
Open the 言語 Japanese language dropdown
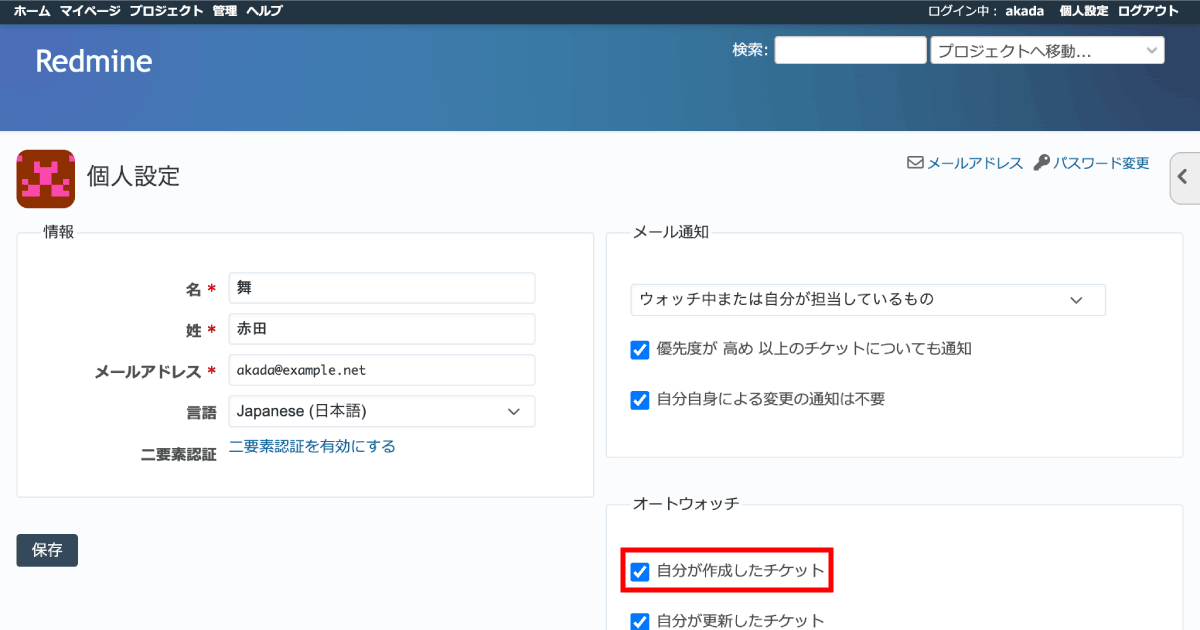pos(381,412)
